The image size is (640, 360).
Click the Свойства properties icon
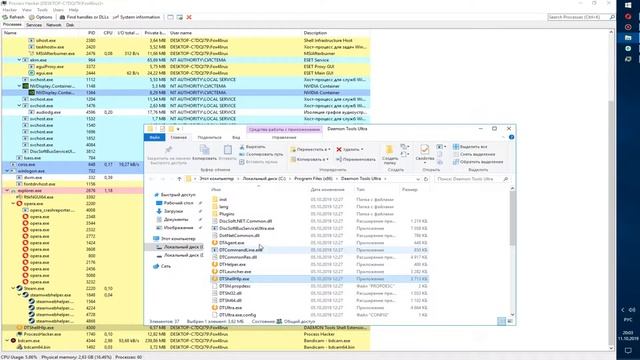click(x=424, y=149)
